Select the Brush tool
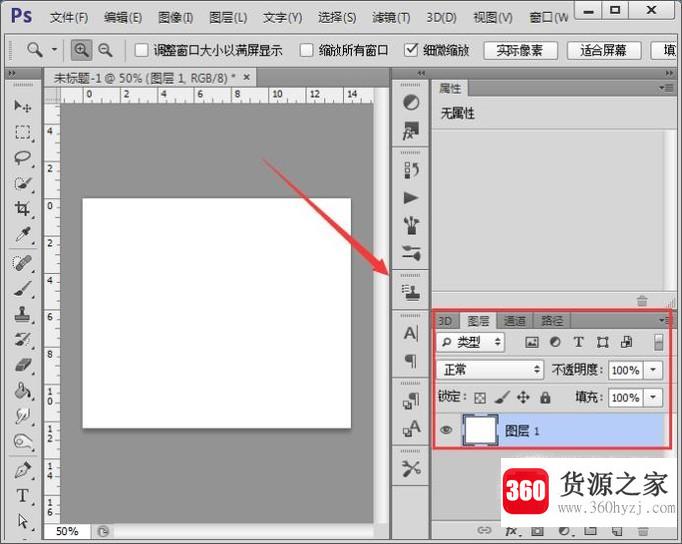 [x=23, y=288]
